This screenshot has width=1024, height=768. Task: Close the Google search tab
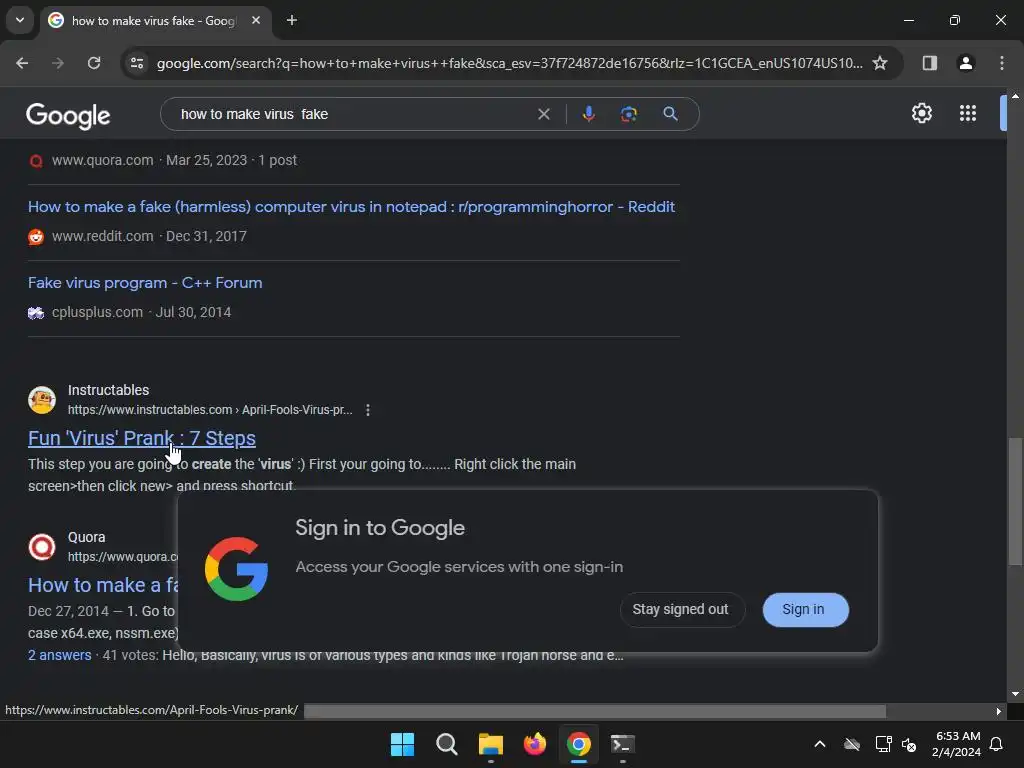click(x=256, y=20)
